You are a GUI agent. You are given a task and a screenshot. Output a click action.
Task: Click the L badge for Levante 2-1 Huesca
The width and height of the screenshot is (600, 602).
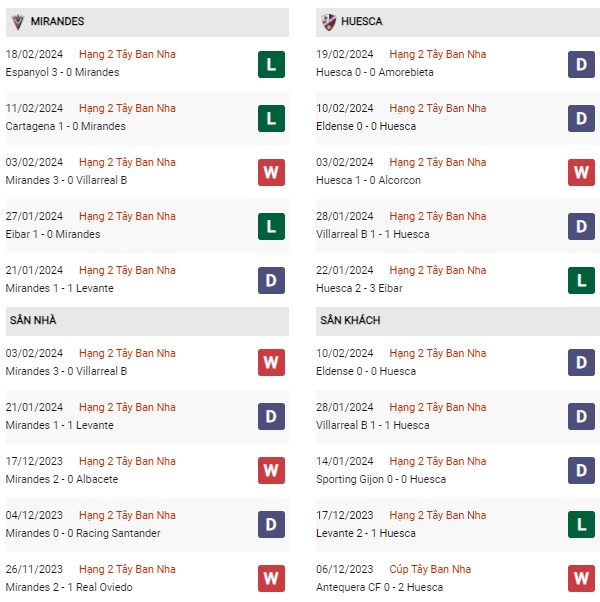581,524
